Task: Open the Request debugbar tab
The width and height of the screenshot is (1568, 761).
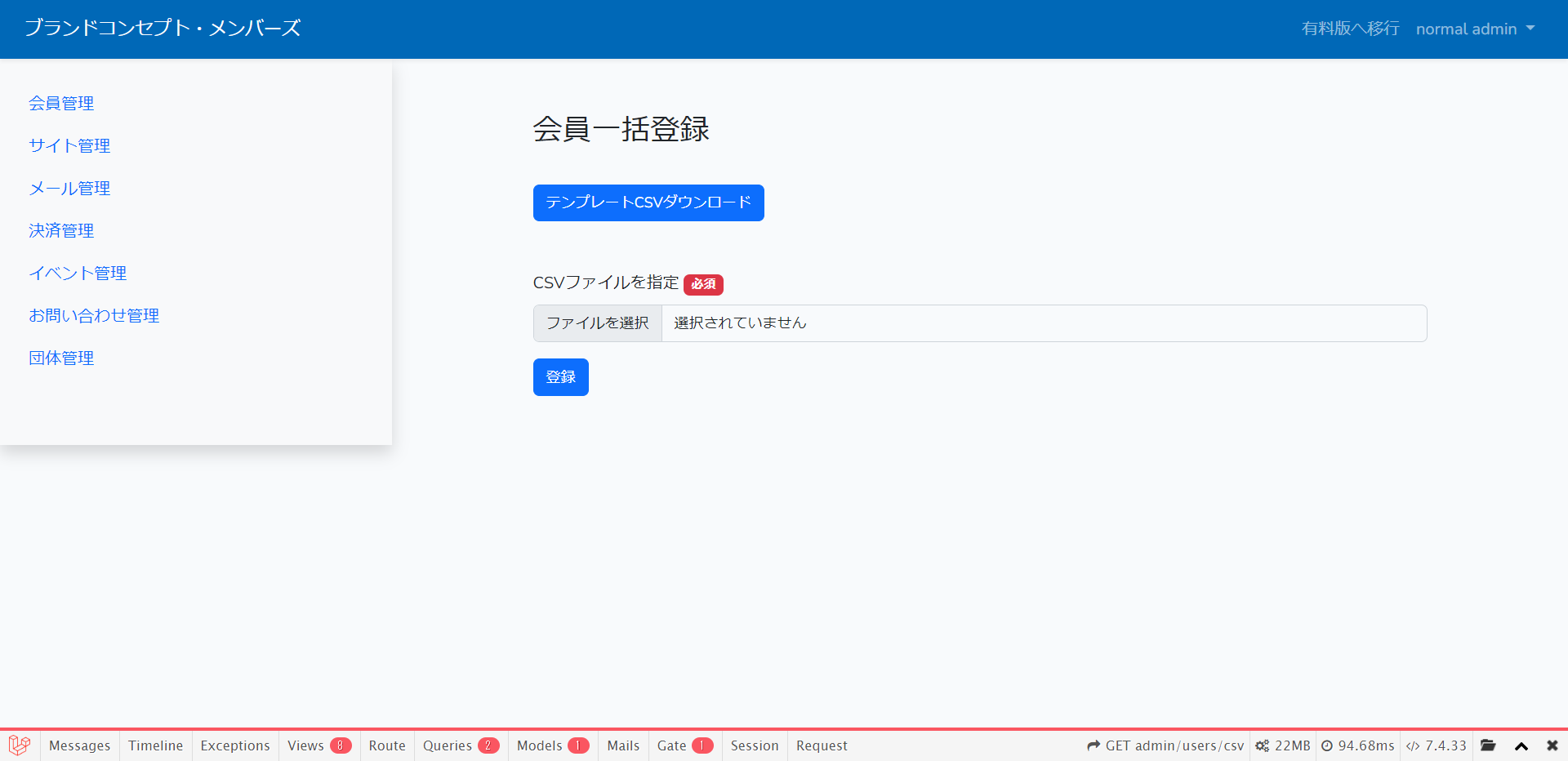Action: pyautogui.click(x=822, y=745)
